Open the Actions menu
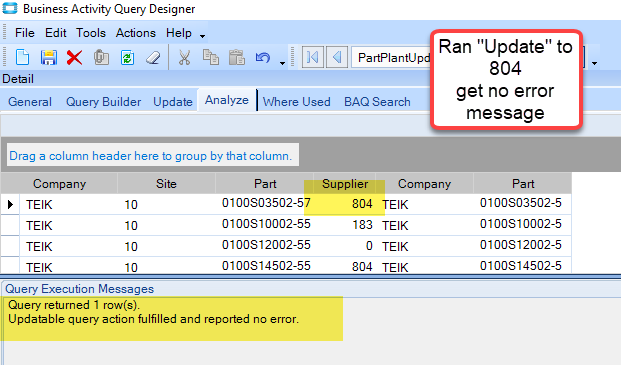Screen dimensions: 621x365 pos(135,33)
